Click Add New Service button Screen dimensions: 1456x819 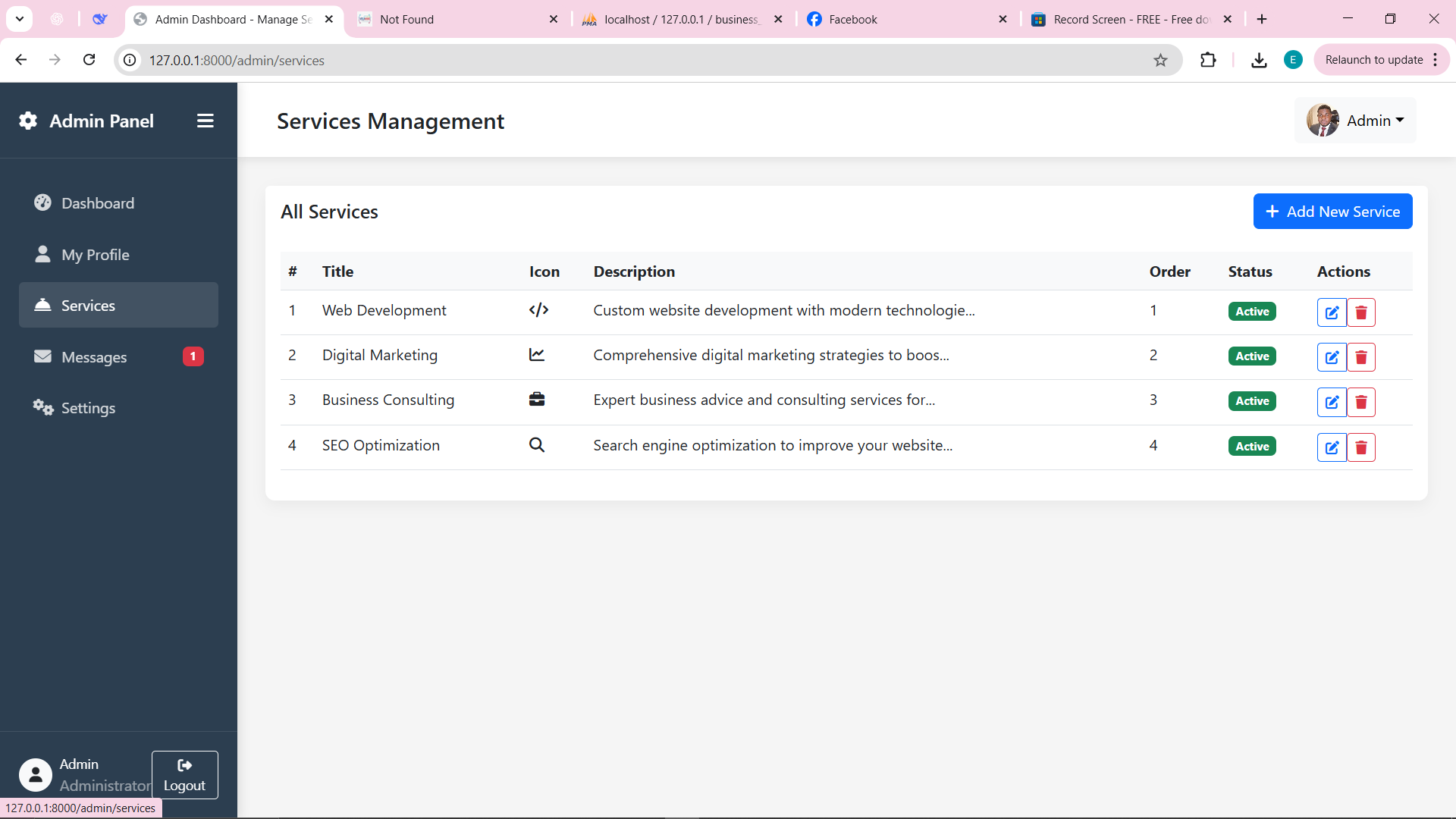tap(1332, 212)
